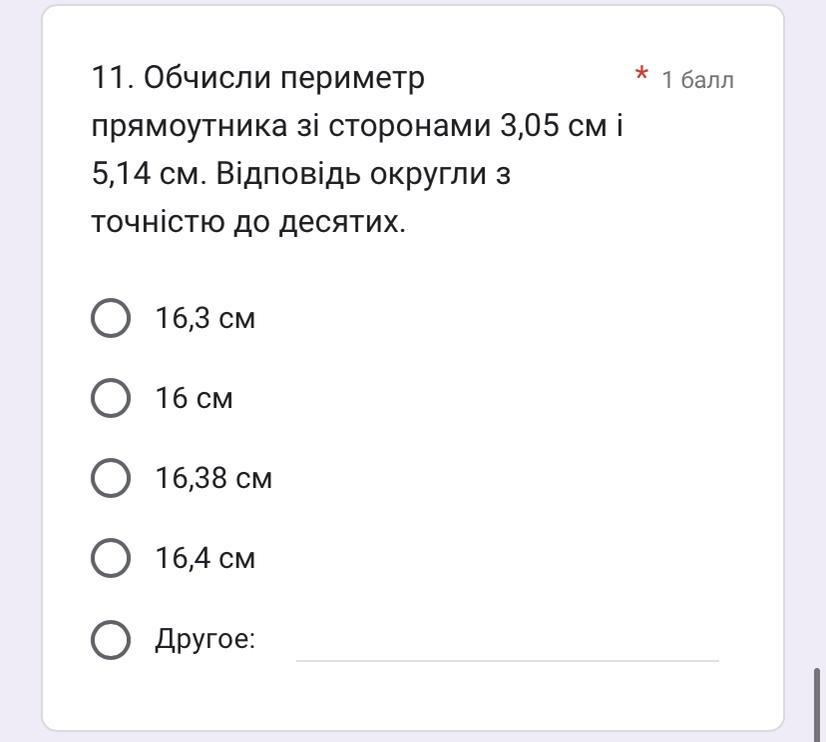Click "3,05 см" in the question text
This screenshot has height=742, width=826.
541,127
